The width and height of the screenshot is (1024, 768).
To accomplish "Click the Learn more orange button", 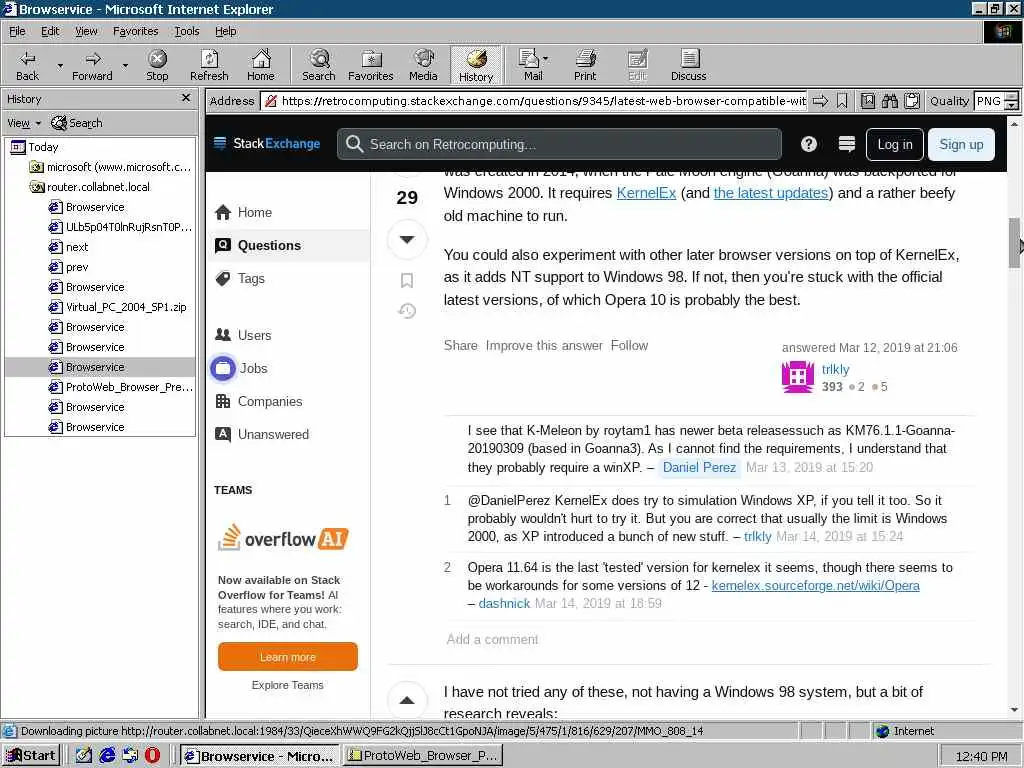I will [287, 657].
